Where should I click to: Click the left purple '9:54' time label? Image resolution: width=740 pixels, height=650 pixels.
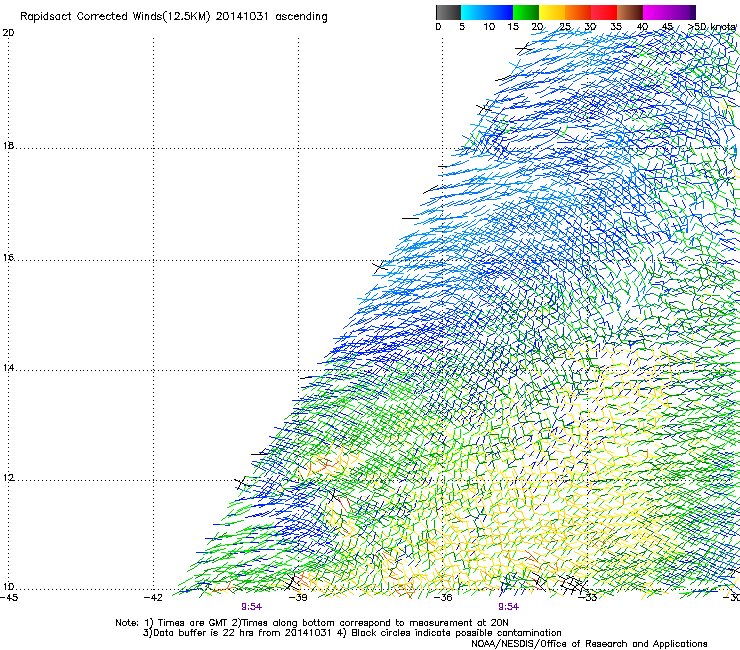[252, 607]
